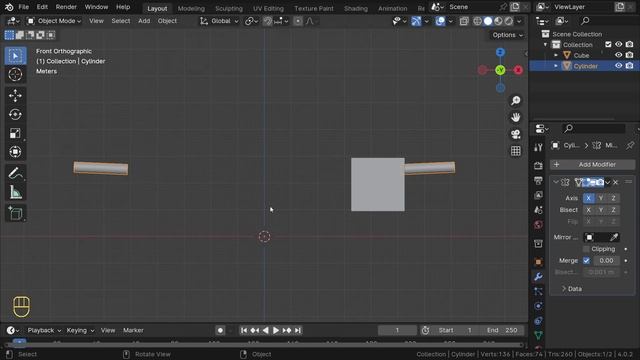Select the Annotate tool
This screenshot has width=640, height=360.
(16, 173)
